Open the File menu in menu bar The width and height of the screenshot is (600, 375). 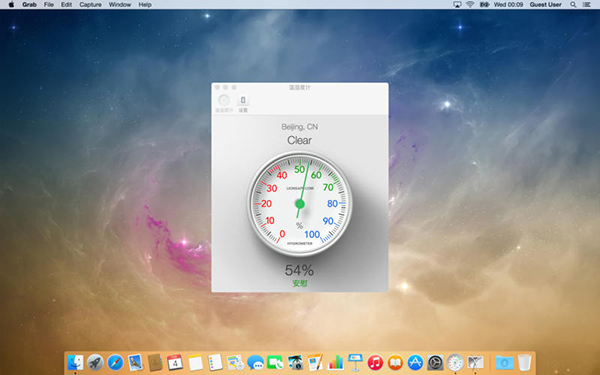pyautogui.click(x=49, y=5)
